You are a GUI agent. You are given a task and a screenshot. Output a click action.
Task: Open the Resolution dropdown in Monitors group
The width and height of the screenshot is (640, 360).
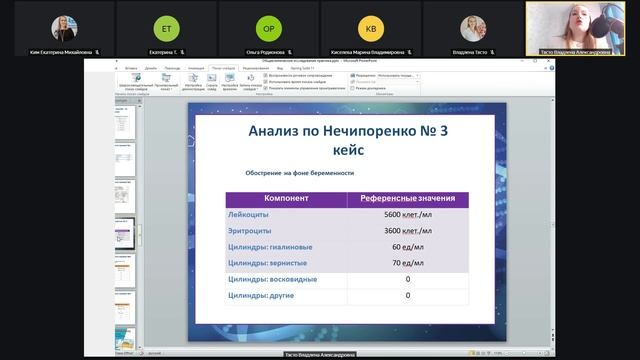pos(398,76)
